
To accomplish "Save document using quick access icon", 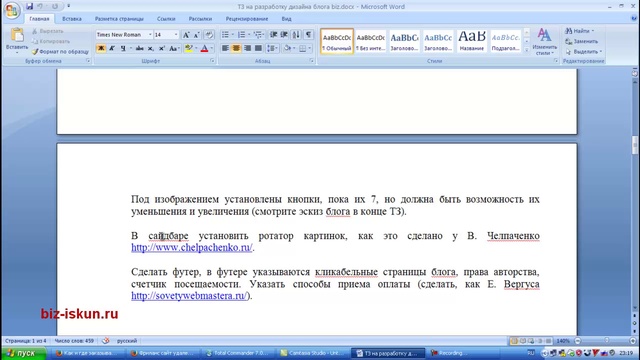I will coord(29,6).
